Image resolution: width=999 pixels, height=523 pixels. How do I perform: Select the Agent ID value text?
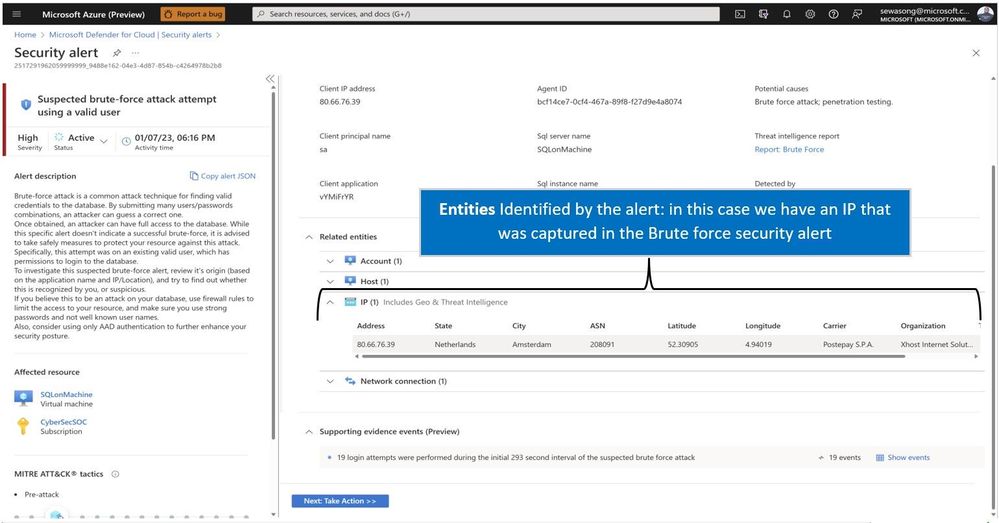click(609, 101)
